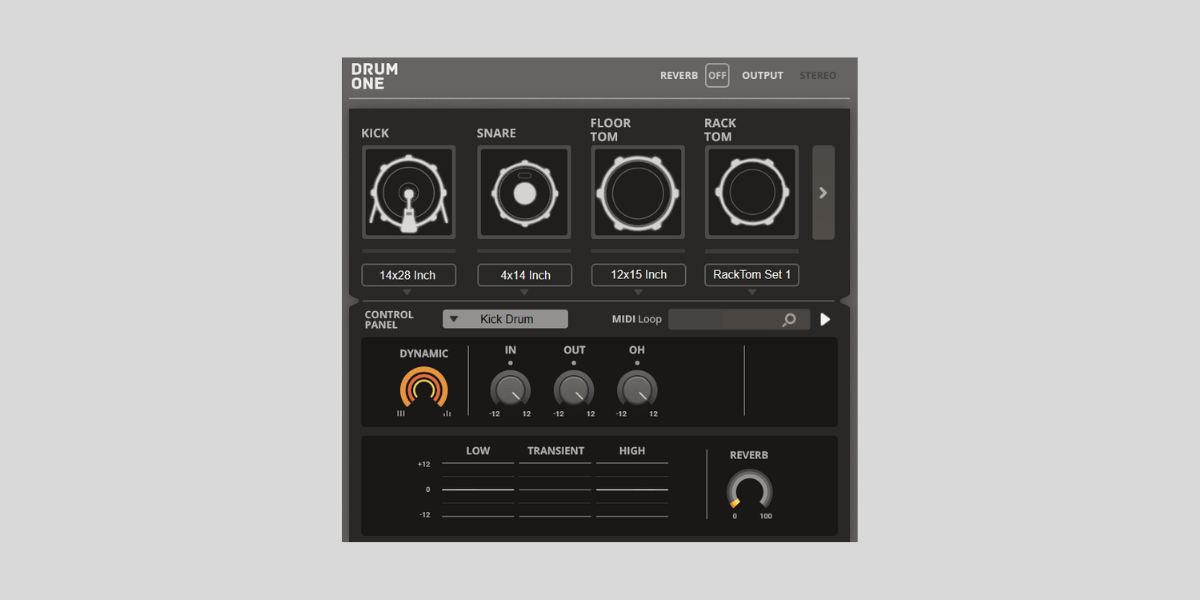1200x600 pixels.
Task: Open the 4x14 Inch snare size dropdown
Action: [x=524, y=275]
